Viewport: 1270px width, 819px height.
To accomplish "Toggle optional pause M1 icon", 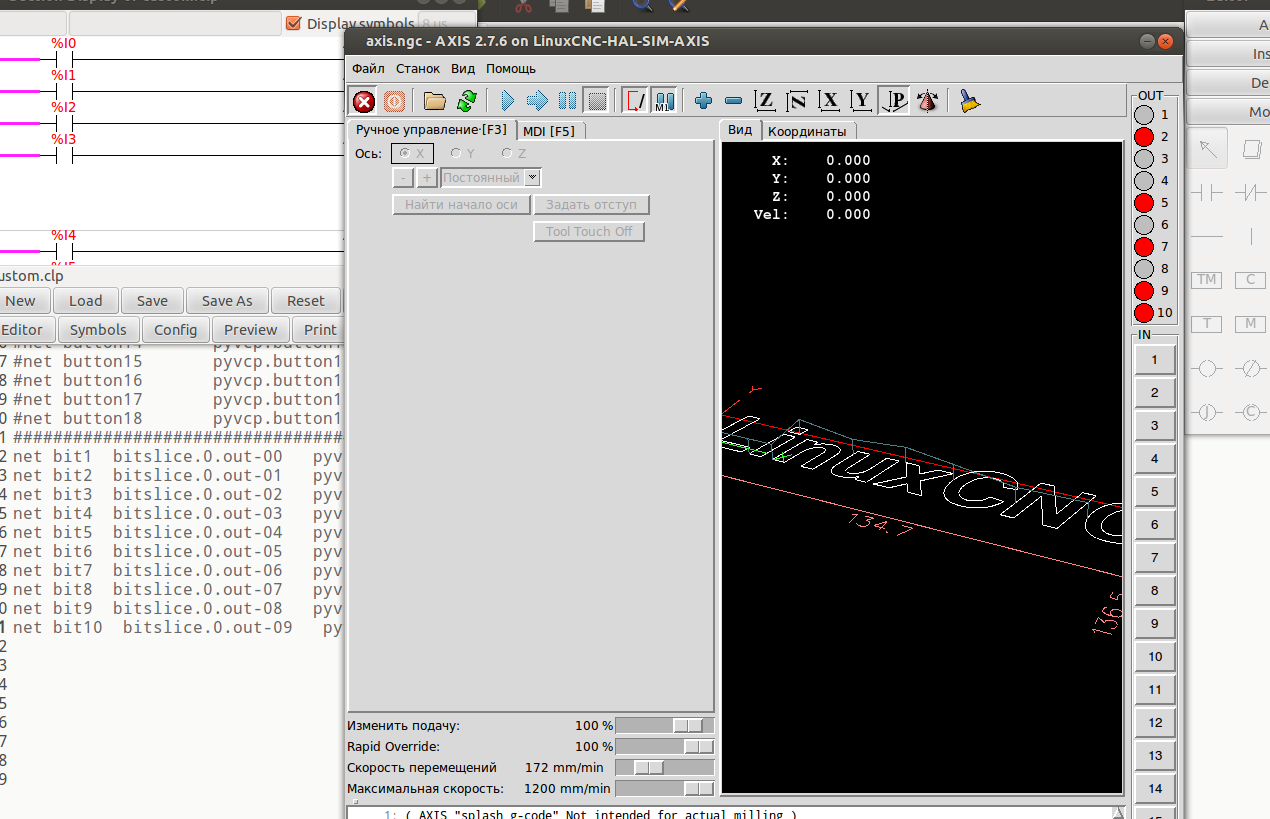I will pyautogui.click(x=665, y=101).
